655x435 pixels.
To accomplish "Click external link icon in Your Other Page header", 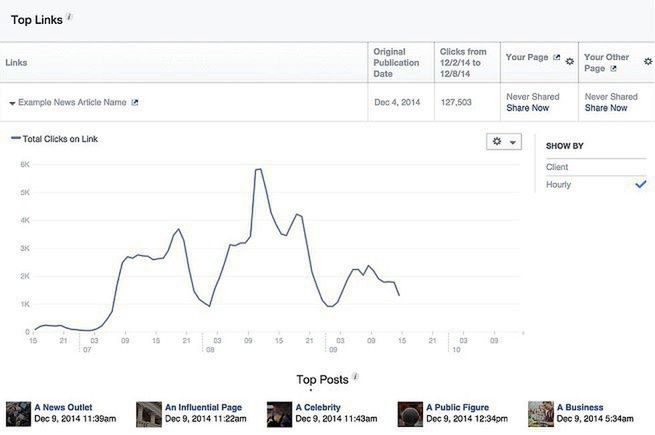I will (614, 68).
